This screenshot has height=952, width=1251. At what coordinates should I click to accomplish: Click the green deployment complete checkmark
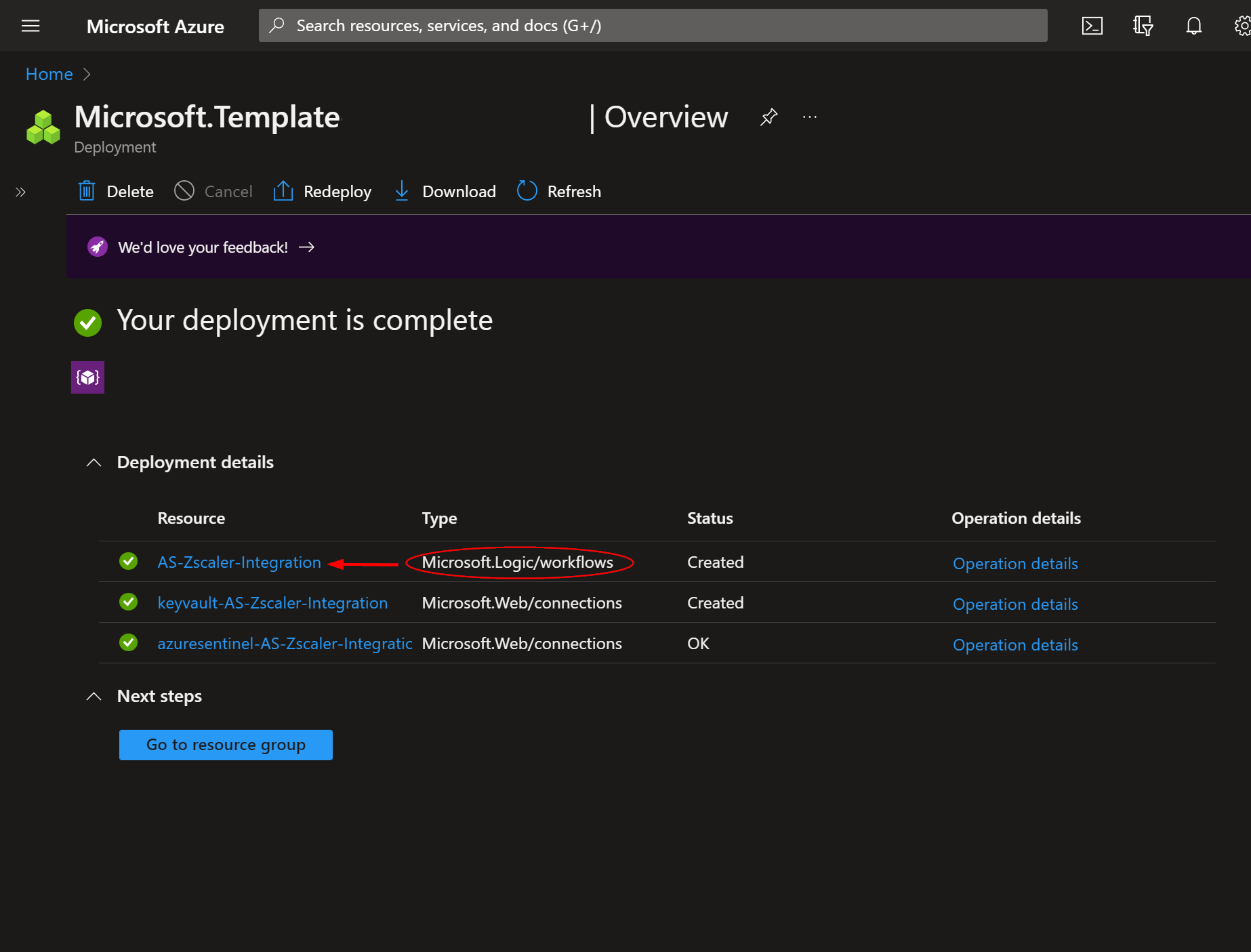coord(87,323)
